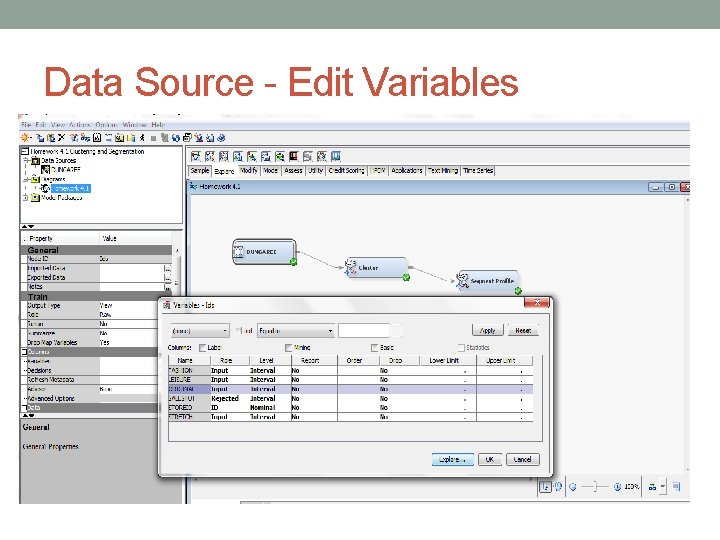This screenshot has width=720, height=540.
Task: Adjust the diagram zoom slider
Action: 595,486
